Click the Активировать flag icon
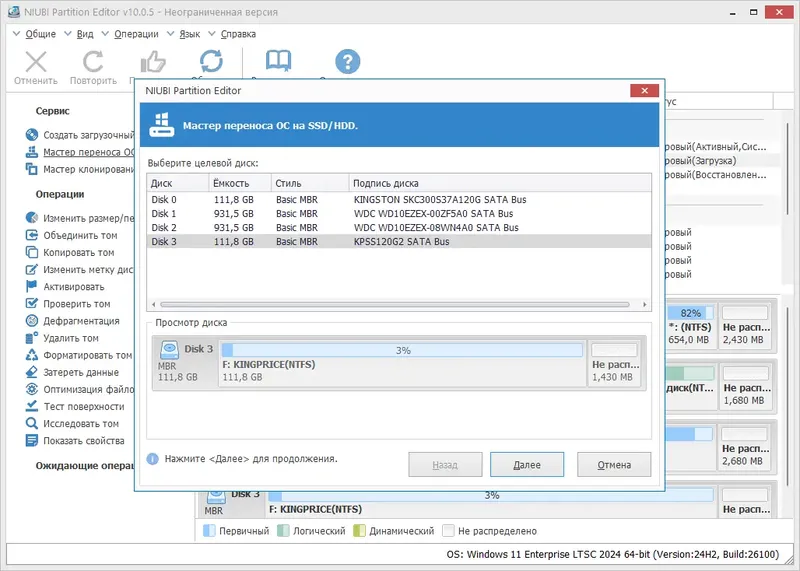 click(x=32, y=286)
